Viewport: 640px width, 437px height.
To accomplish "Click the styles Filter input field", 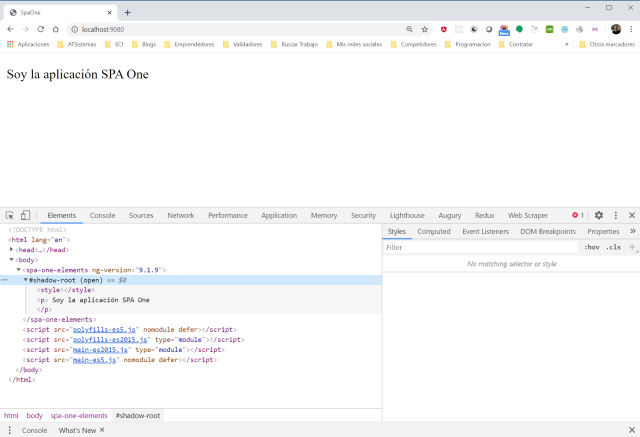I will click(x=480, y=247).
